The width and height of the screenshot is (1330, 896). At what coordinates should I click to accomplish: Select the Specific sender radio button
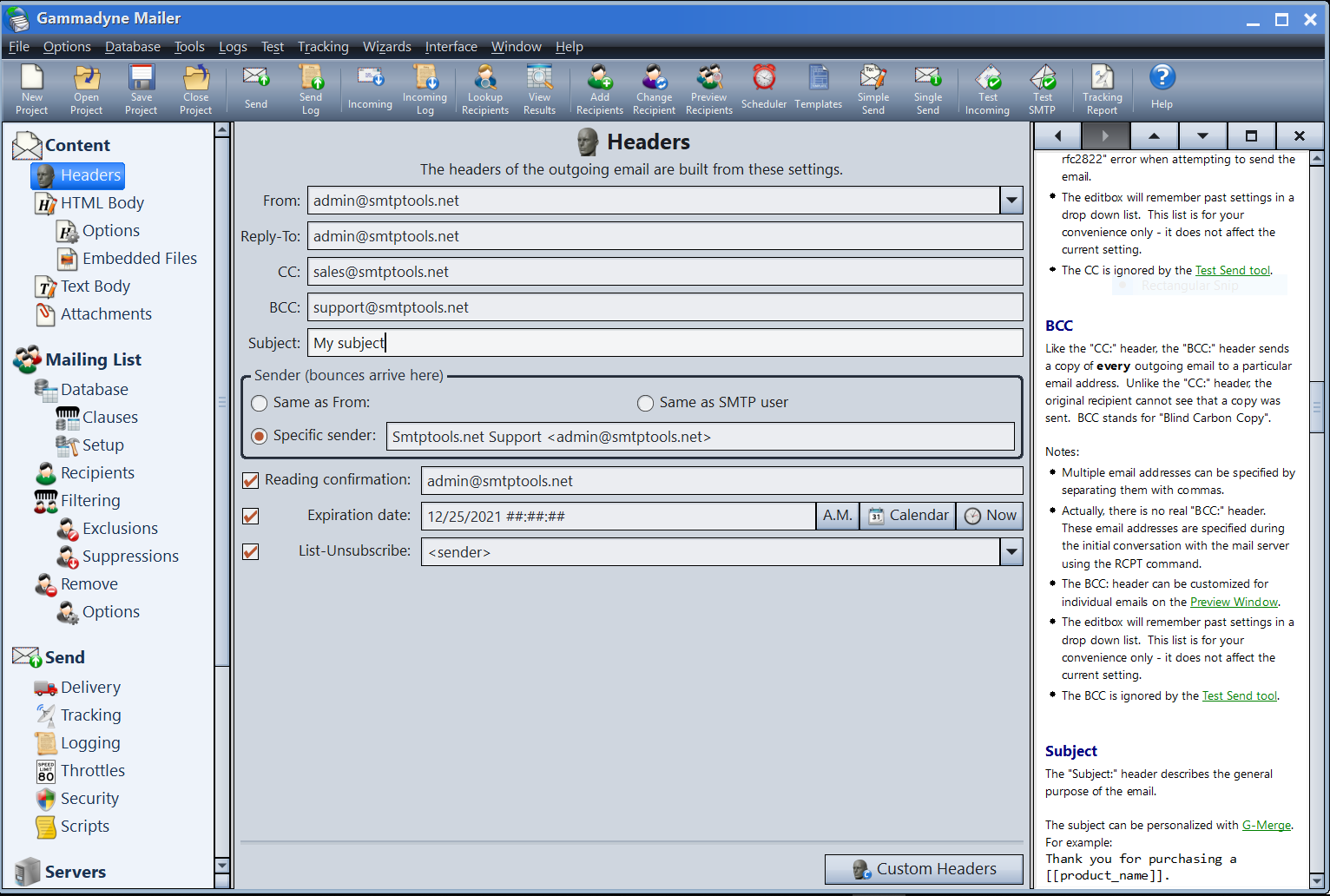(x=259, y=436)
